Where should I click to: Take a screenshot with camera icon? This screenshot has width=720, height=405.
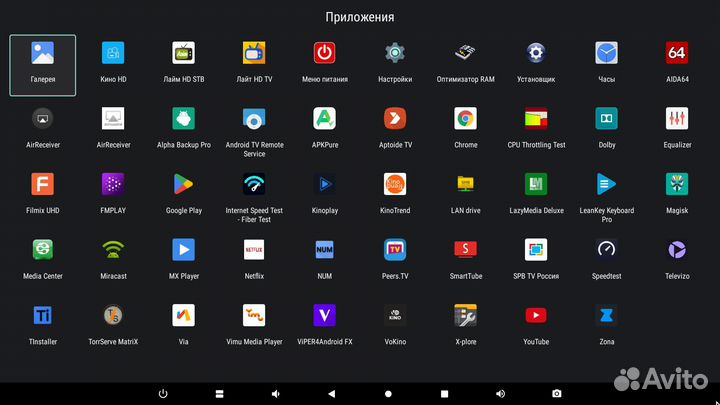pyautogui.click(x=557, y=392)
